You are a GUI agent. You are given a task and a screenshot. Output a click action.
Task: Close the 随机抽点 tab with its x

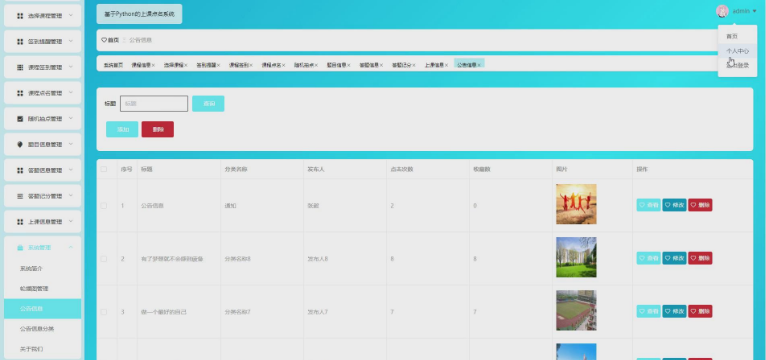pos(316,65)
